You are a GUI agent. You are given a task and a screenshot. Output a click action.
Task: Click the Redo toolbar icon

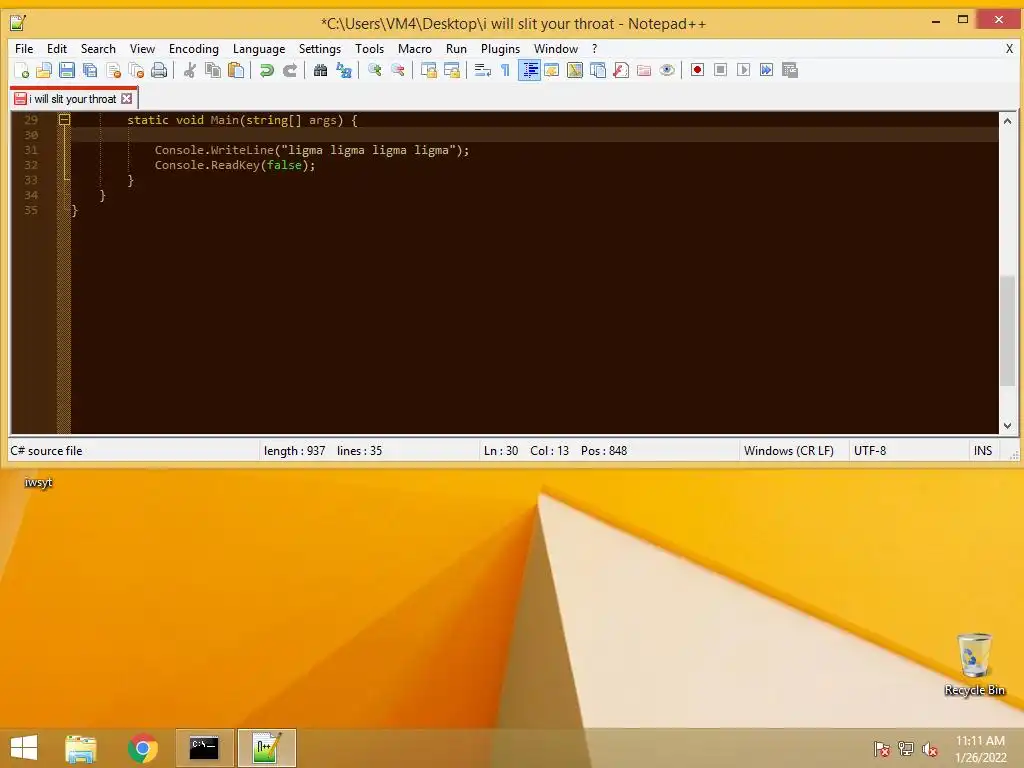[x=290, y=70]
